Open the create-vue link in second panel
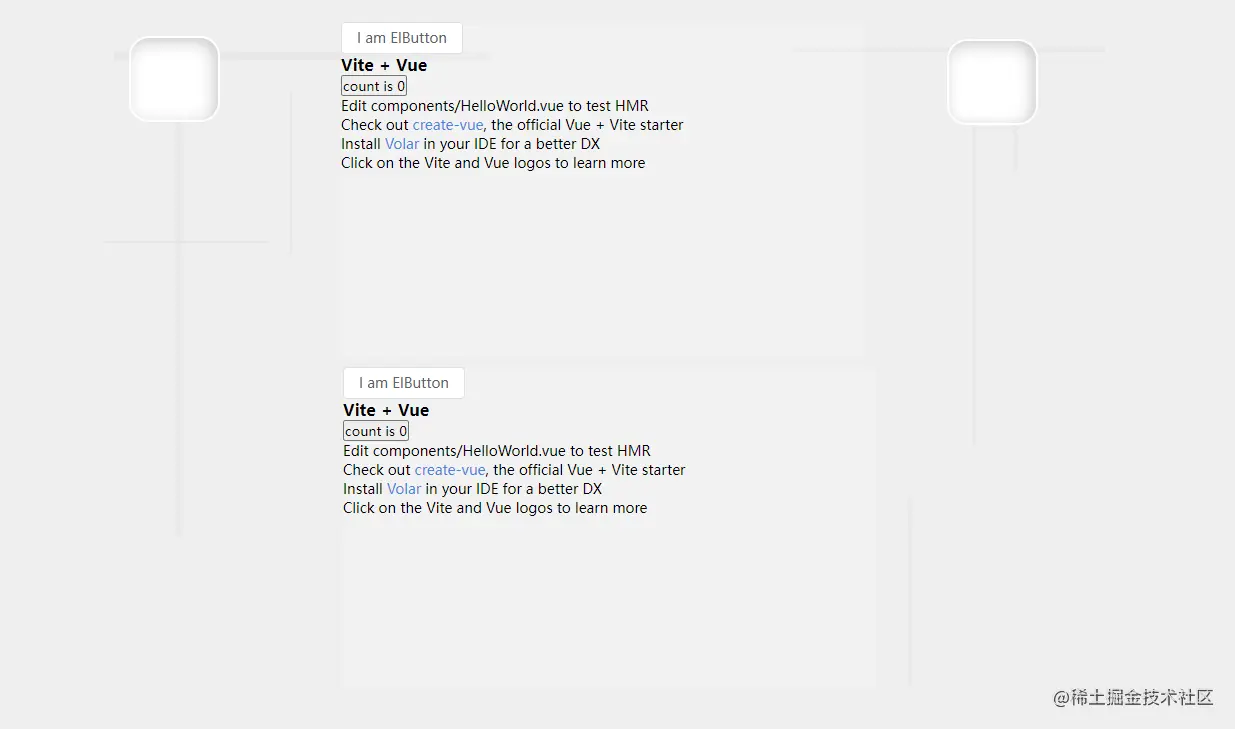 tap(450, 470)
